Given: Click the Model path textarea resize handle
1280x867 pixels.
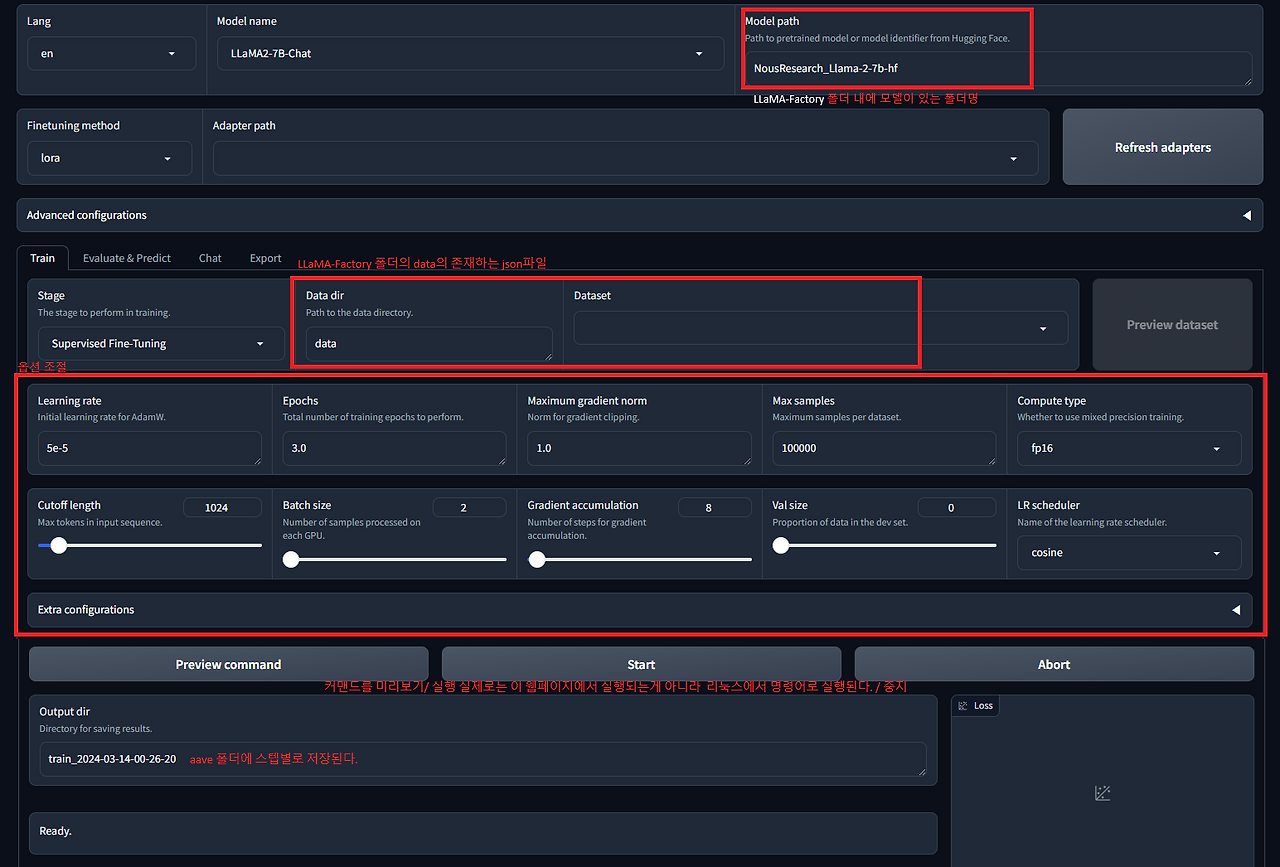Looking at the screenshot, I should coord(1247,81).
